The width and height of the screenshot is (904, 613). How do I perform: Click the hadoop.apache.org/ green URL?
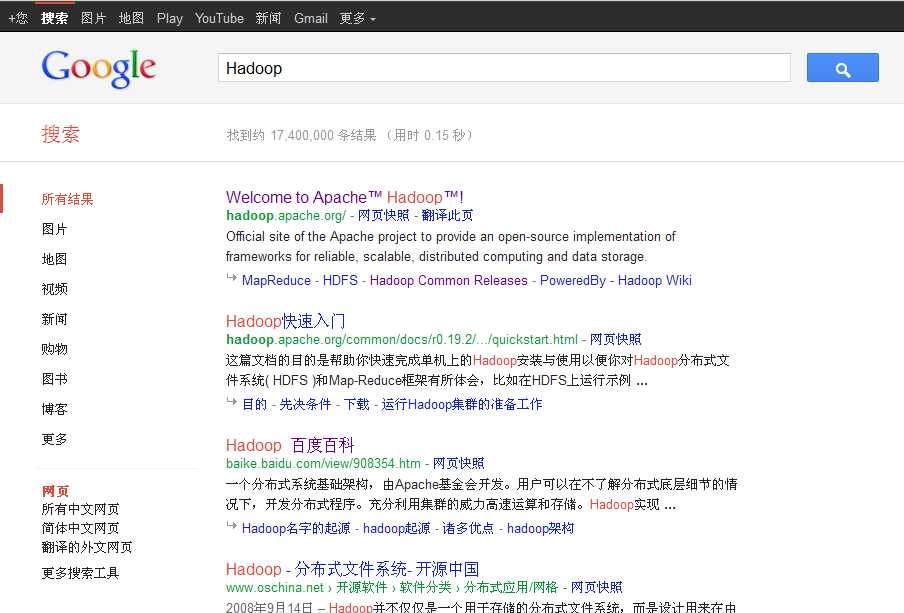(285, 215)
